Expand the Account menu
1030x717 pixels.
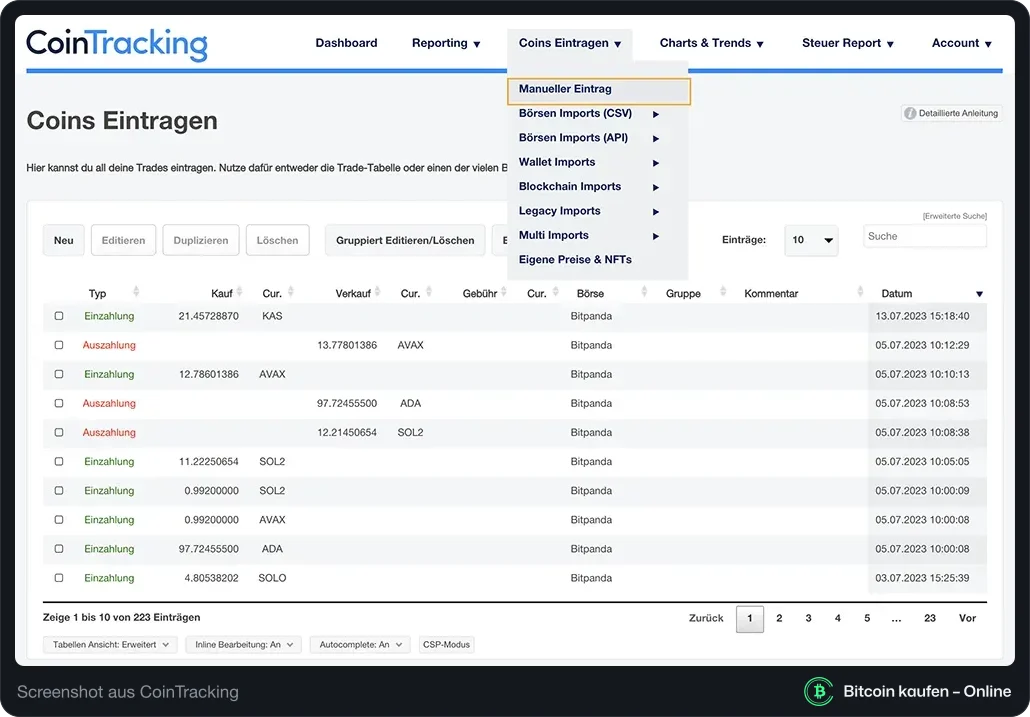pos(962,43)
